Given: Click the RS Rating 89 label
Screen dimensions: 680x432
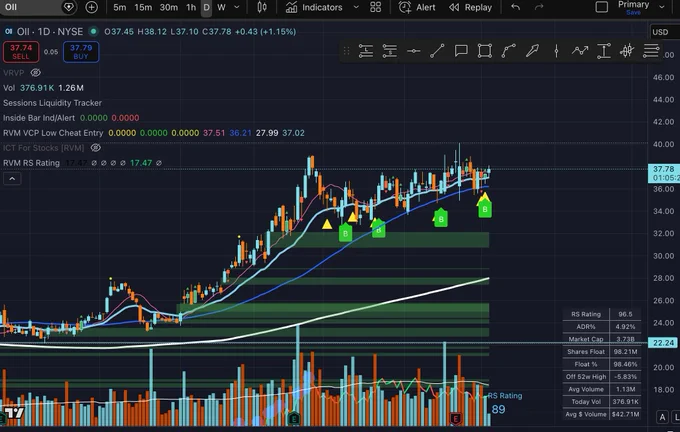Looking at the screenshot, I should [x=504, y=403].
